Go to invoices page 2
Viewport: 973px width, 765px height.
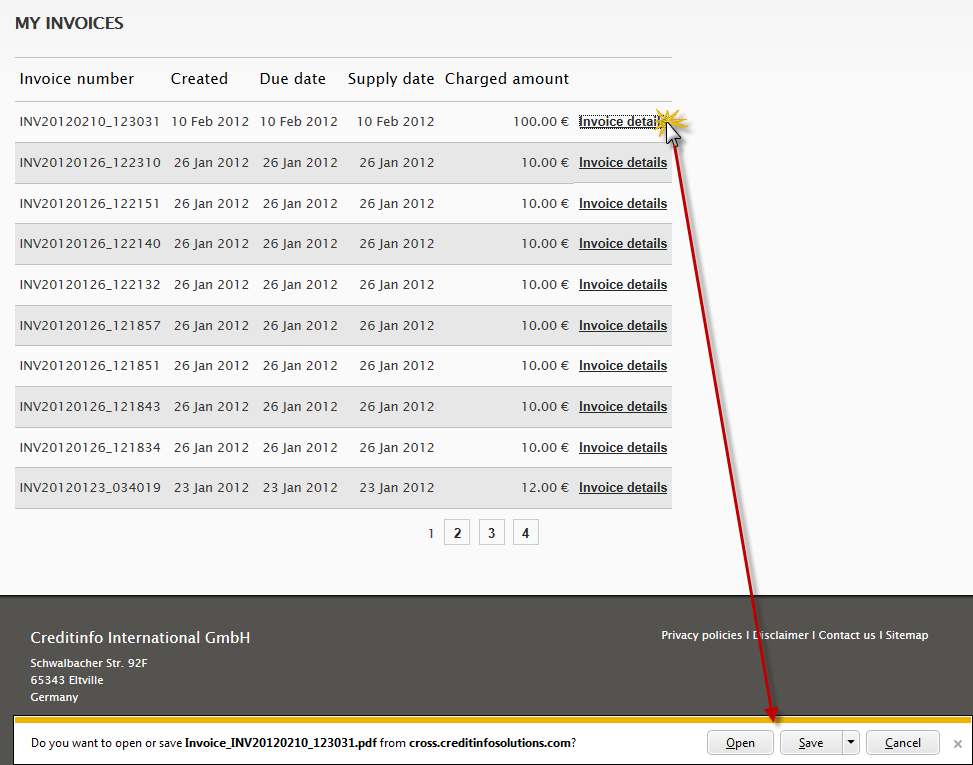pos(457,533)
